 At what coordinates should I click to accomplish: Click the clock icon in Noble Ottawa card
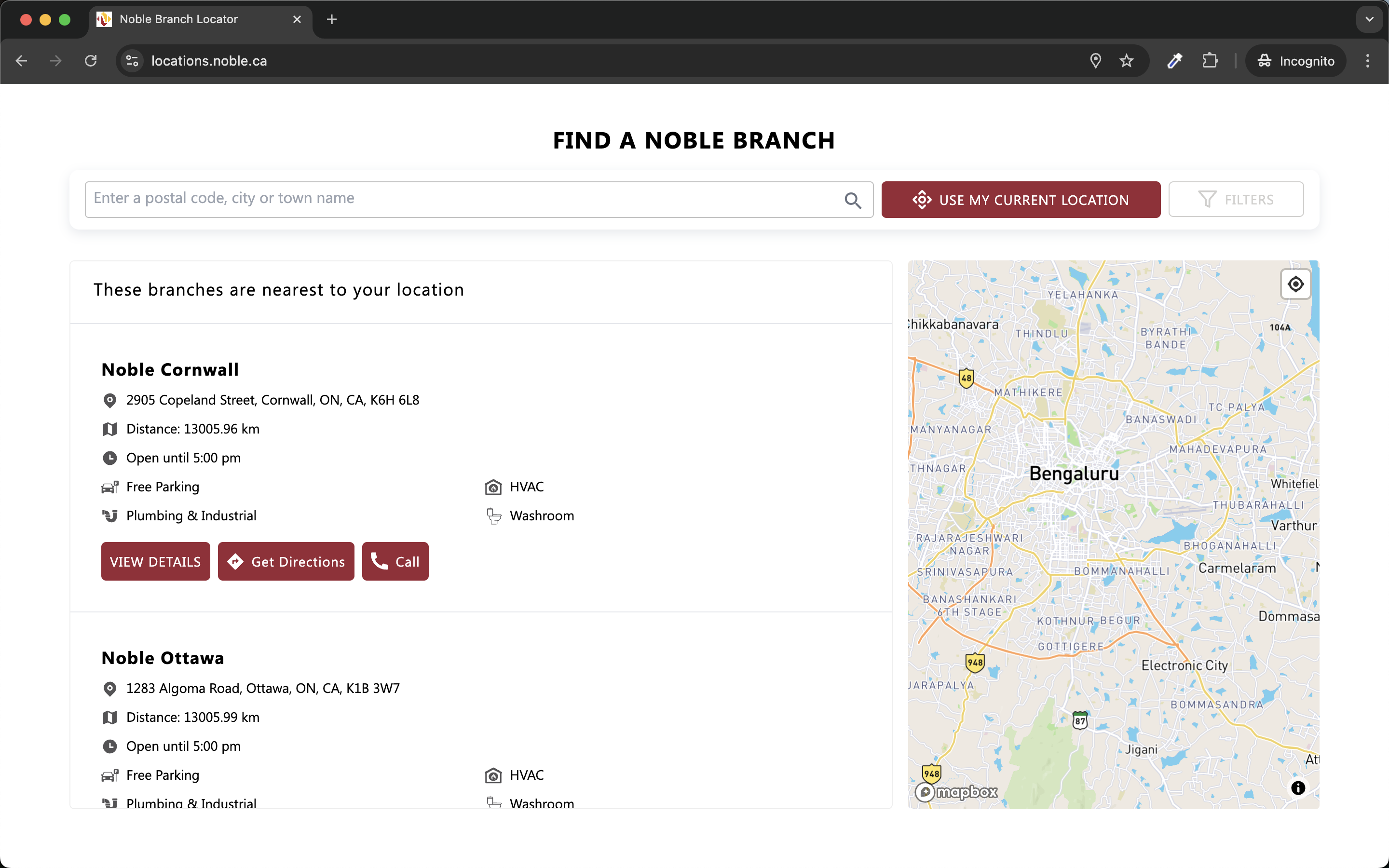point(109,746)
